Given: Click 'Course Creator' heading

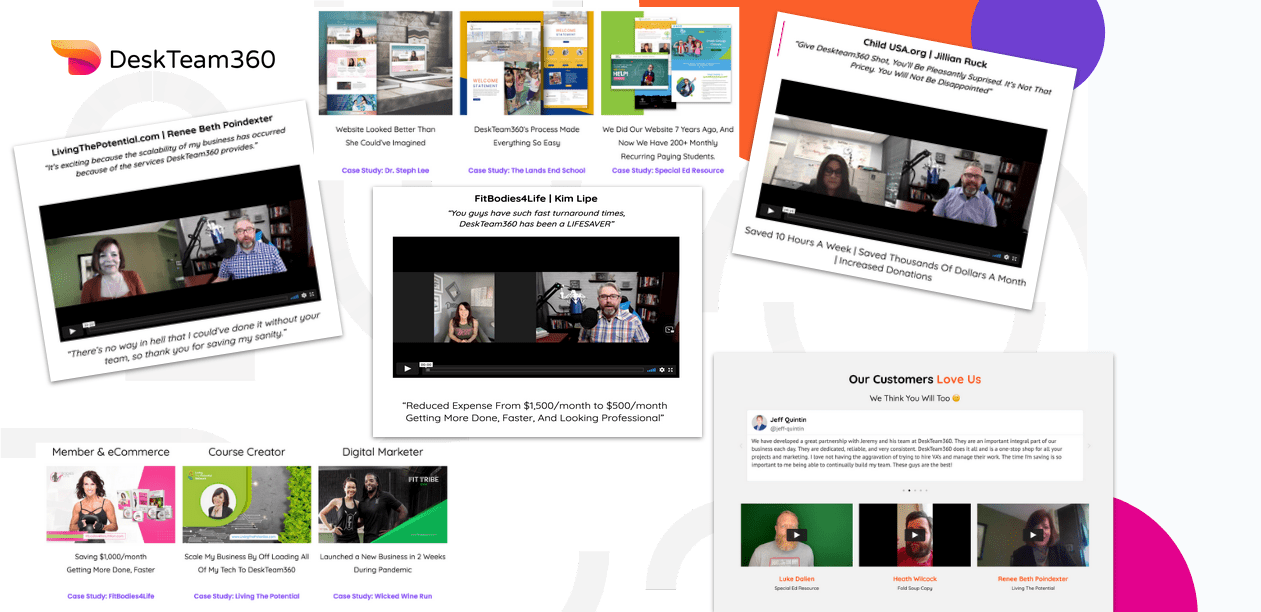Looking at the screenshot, I should coord(247,452).
